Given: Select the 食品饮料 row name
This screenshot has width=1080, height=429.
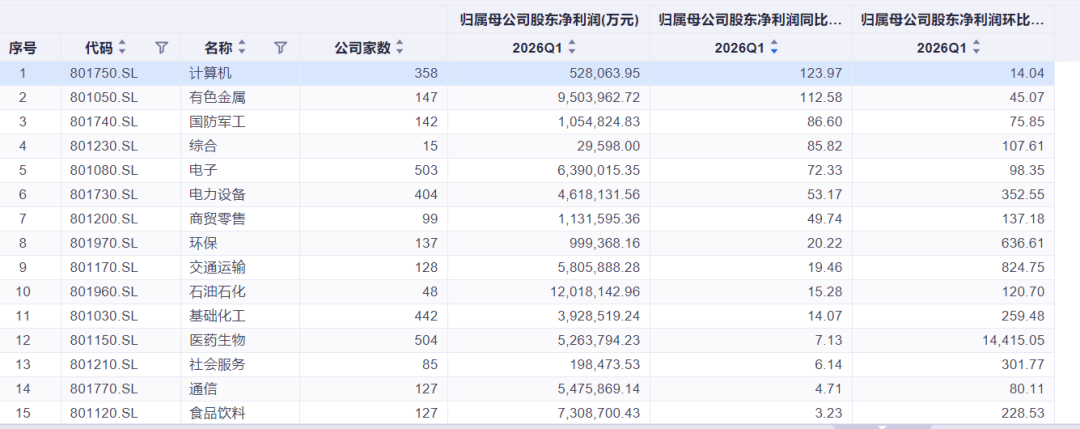Looking at the screenshot, I should coord(217,413).
